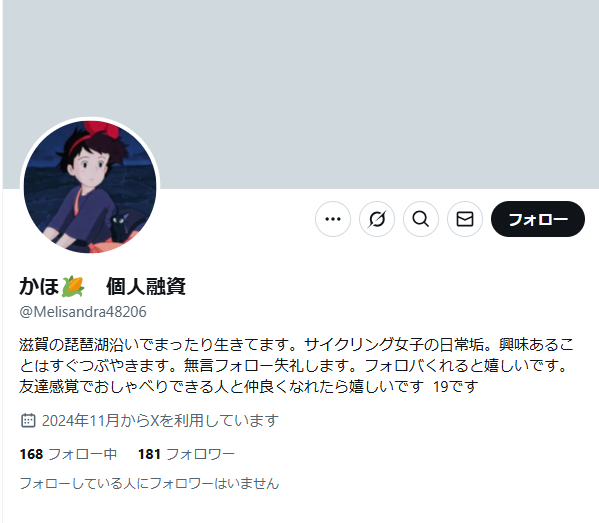This screenshot has height=523, width=599.
Task: Open the profile search magnifier icon
Action: [x=421, y=219]
